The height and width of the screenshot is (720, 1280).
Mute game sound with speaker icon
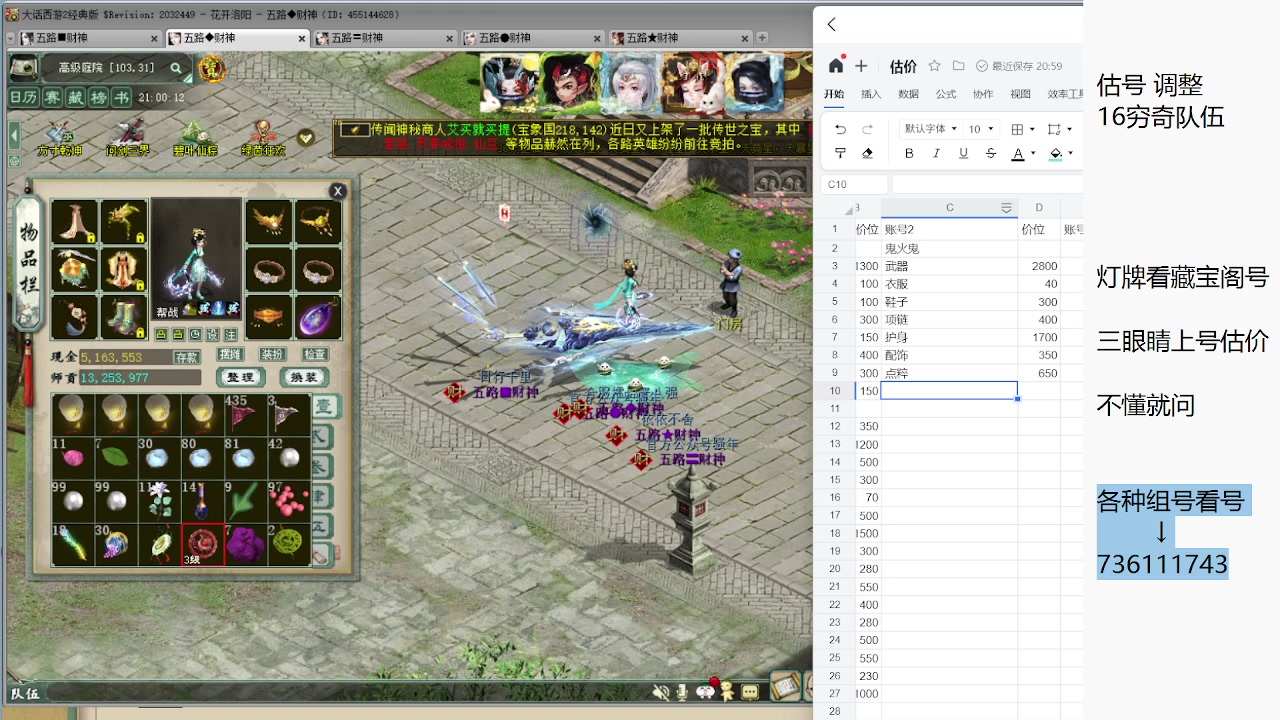point(661,691)
